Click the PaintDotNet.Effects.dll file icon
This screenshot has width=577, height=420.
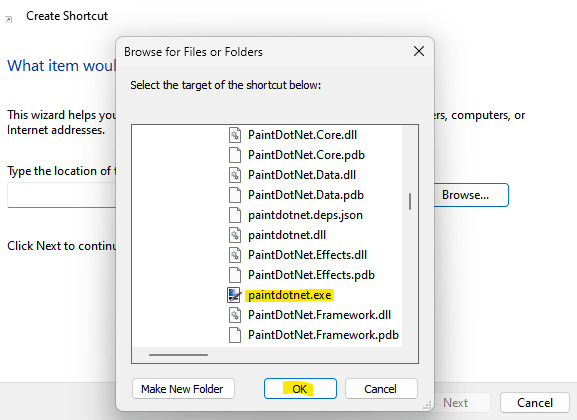(235, 255)
